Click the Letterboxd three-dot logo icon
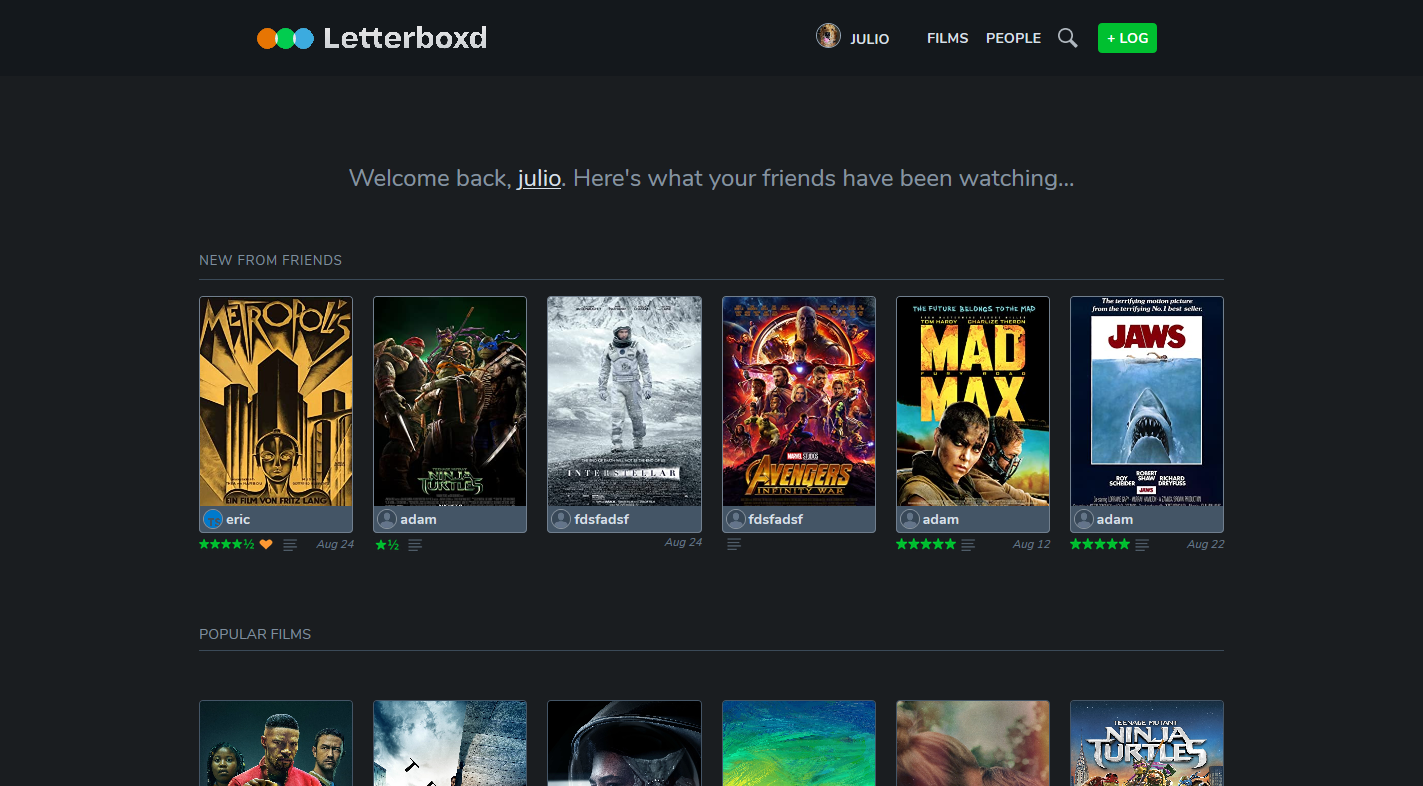The height and width of the screenshot is (786, 1423). pos(285,38)
